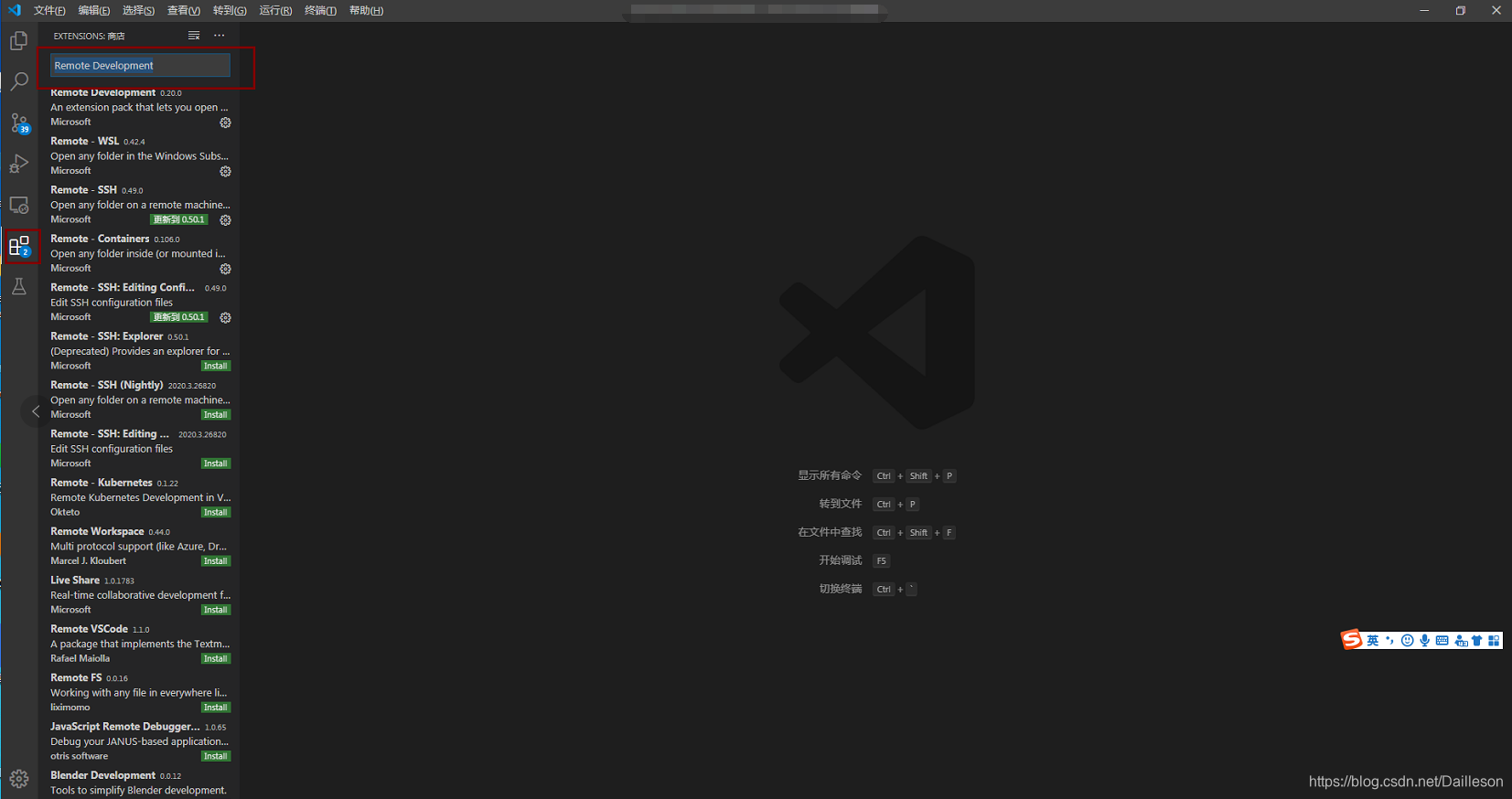1512x799 pixels.
Task: Open the 编辑(E) menu
Action: 94,11
